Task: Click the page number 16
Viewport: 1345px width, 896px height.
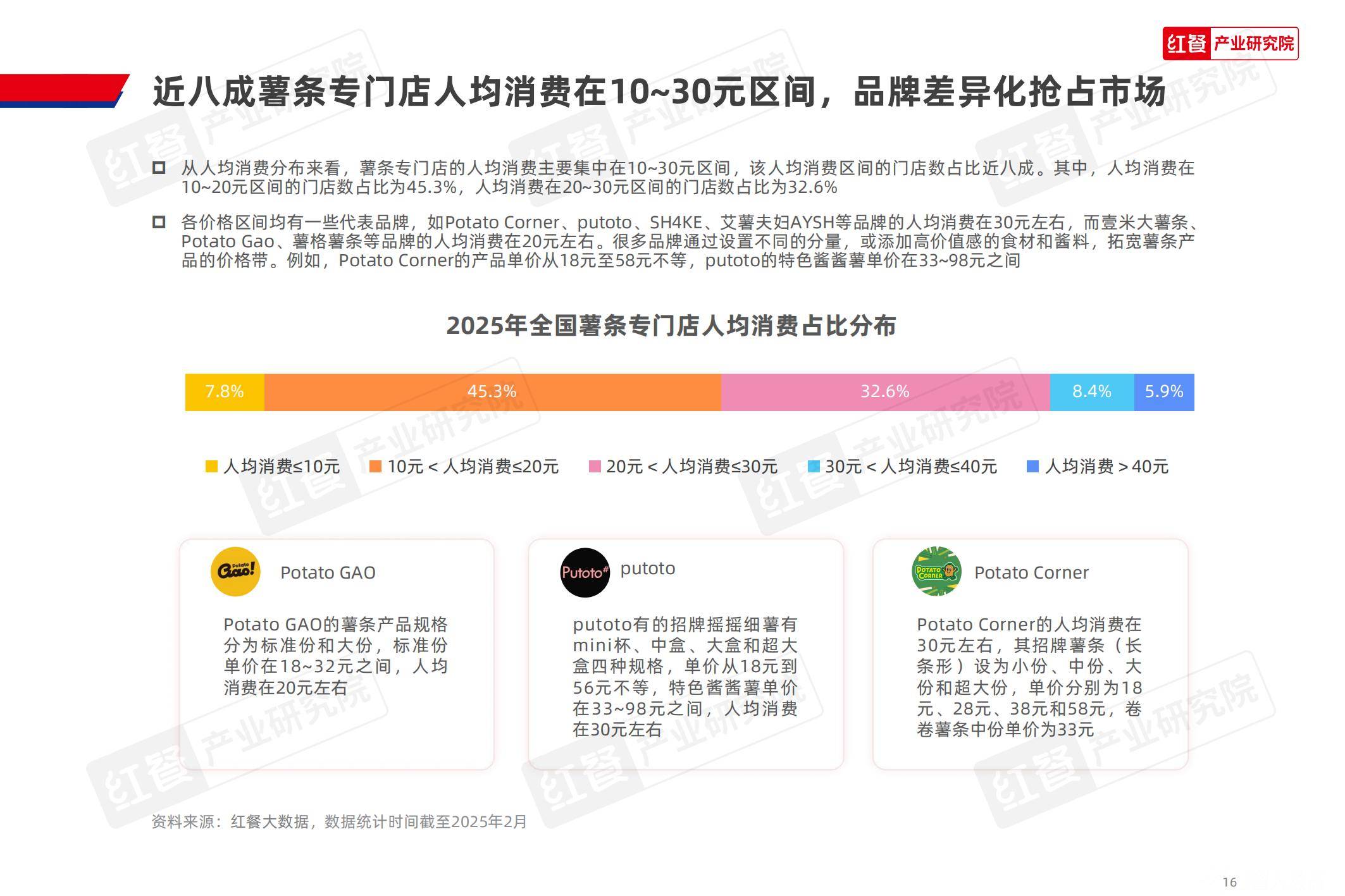Action: [x=1229, y=882]
